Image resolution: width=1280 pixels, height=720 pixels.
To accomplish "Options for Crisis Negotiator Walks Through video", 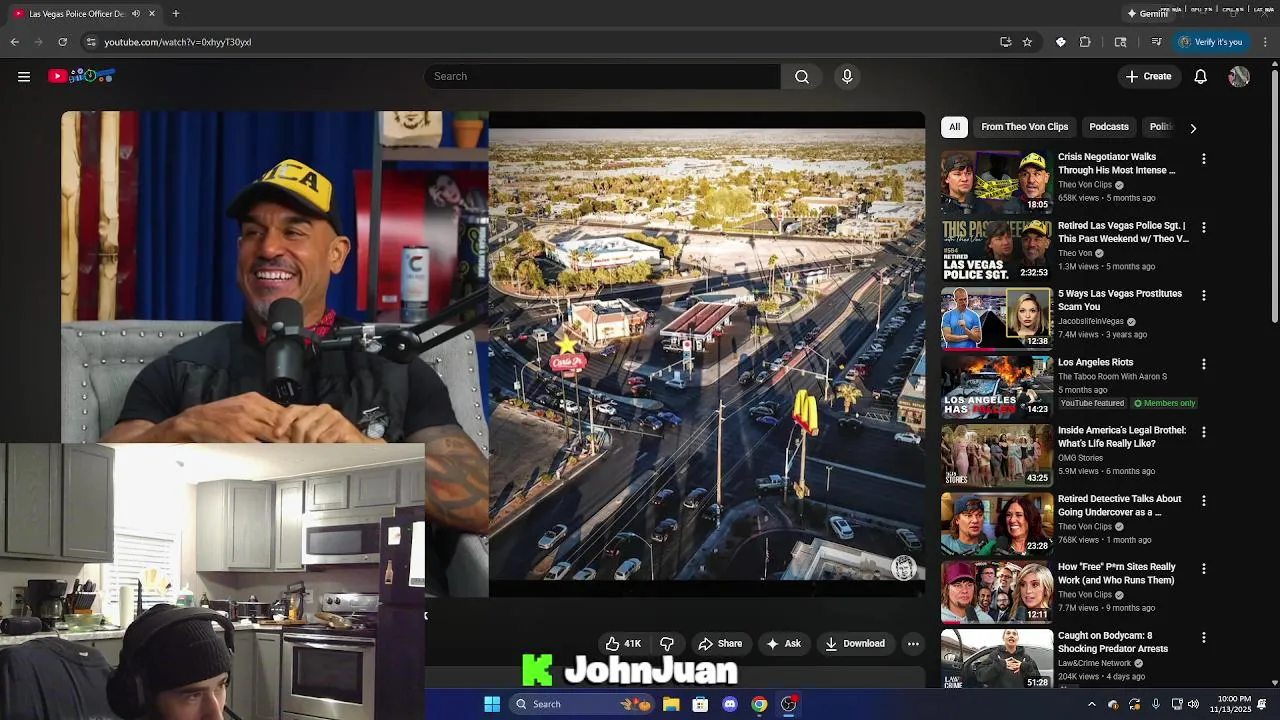I will click(1204, 159).
